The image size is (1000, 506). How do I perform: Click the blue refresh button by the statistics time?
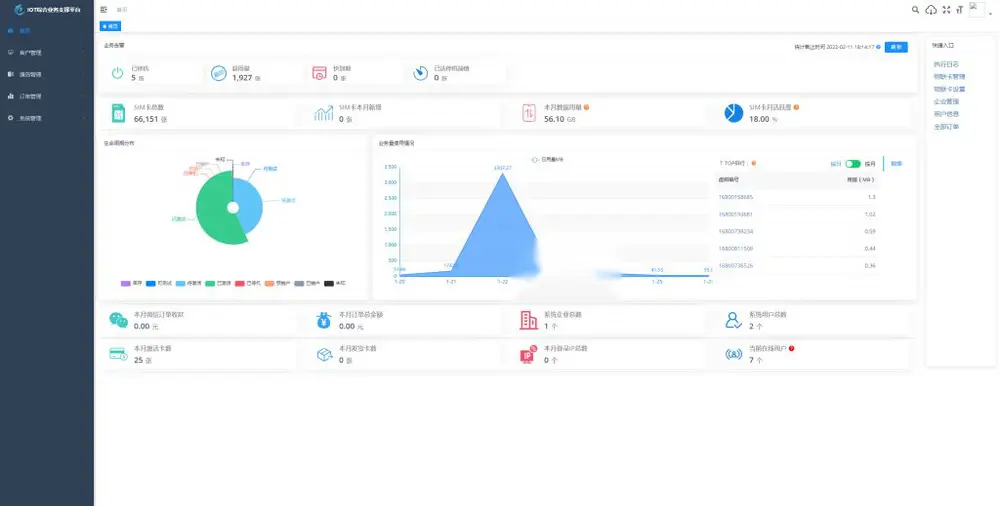point(896,47)
